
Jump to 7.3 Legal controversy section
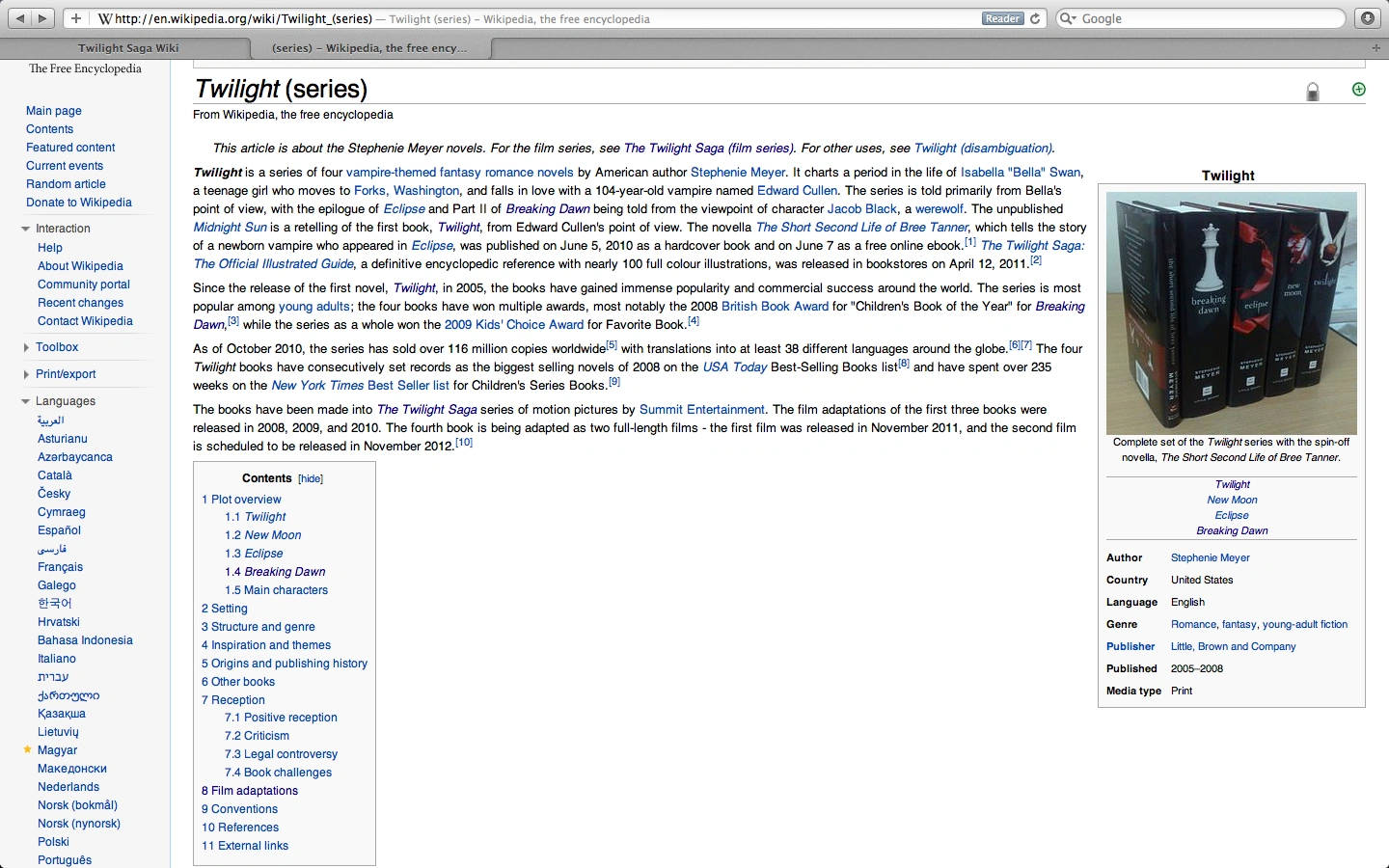coord(281,754)
